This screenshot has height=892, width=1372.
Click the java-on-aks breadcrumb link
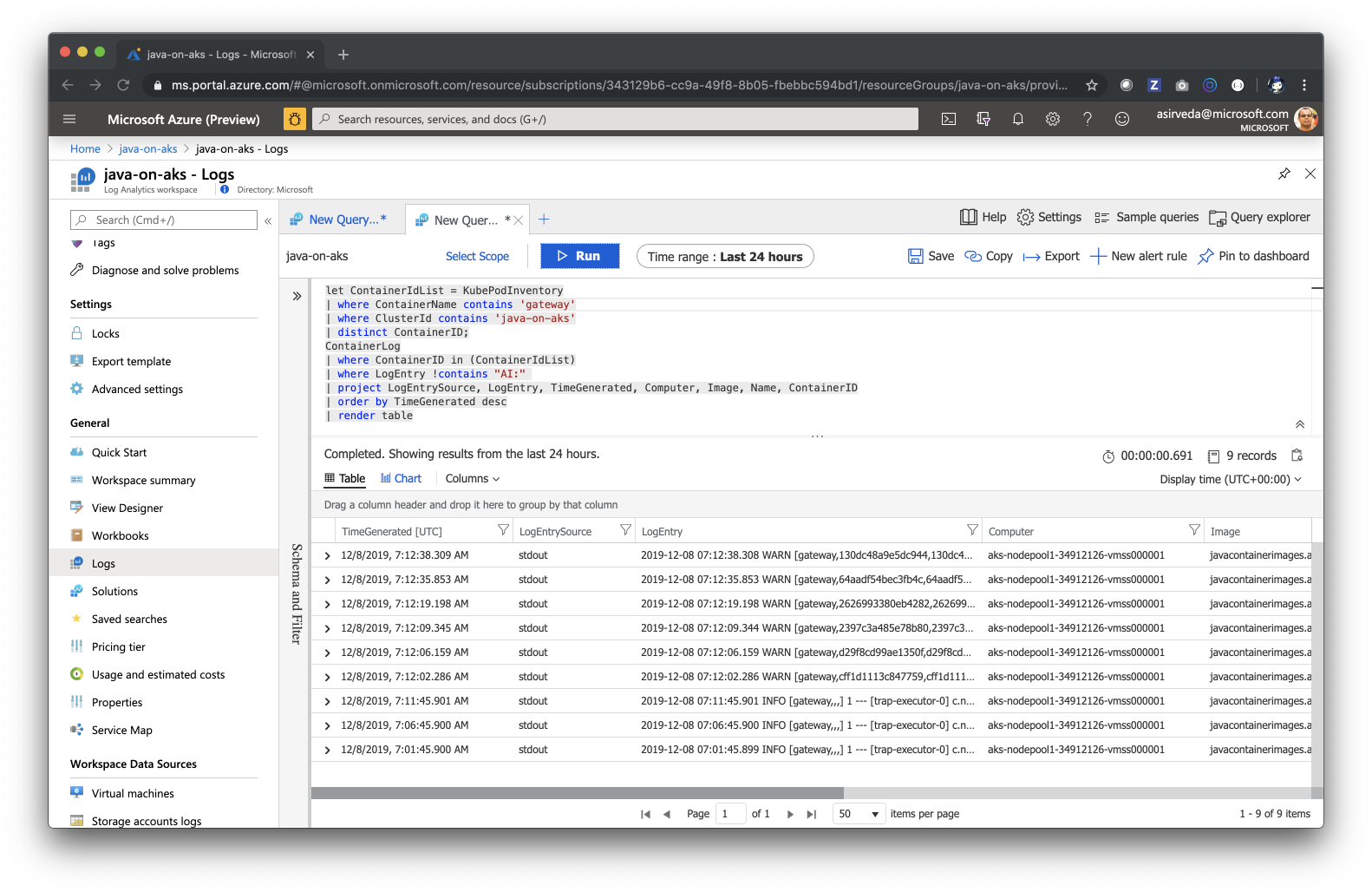(x=147, y=148)
